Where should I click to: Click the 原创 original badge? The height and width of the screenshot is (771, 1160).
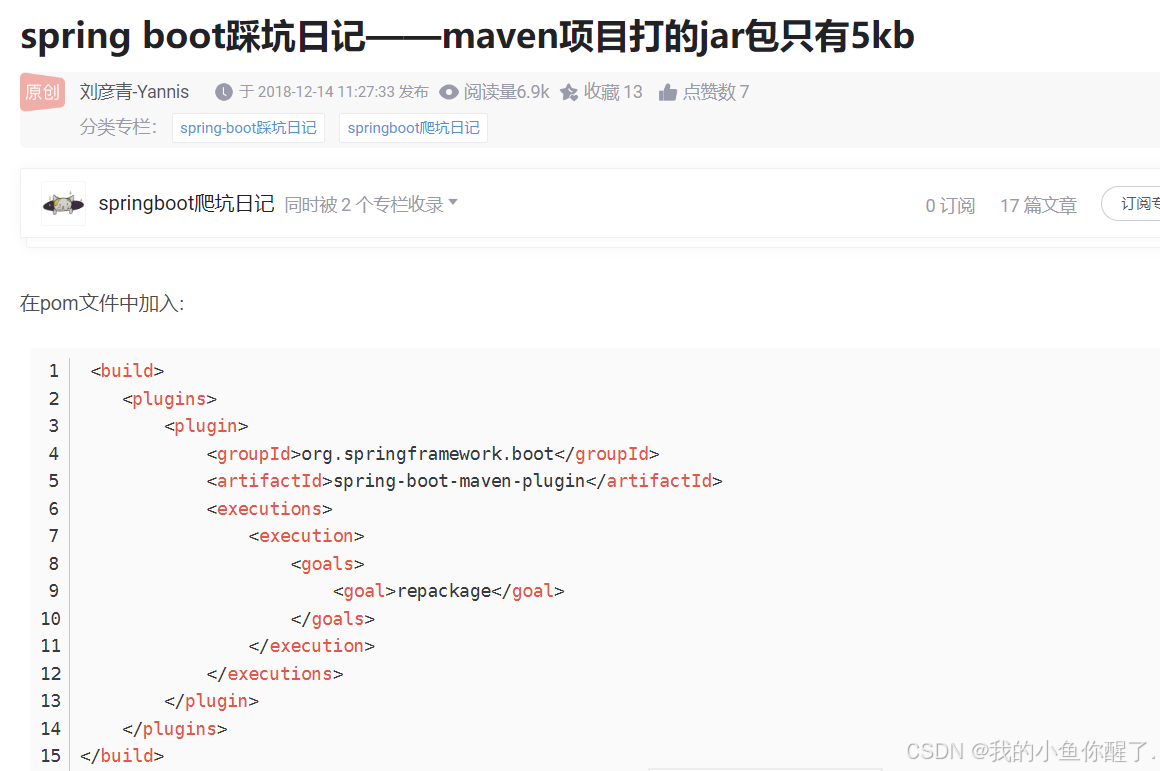pos(42,92)
